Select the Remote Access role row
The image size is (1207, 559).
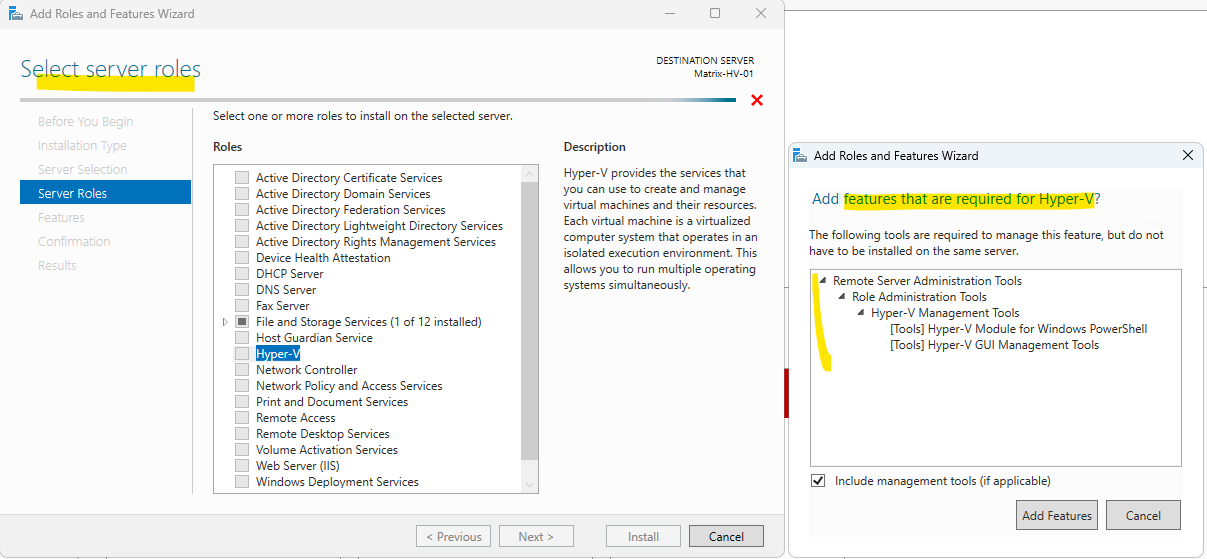point(296,418)
